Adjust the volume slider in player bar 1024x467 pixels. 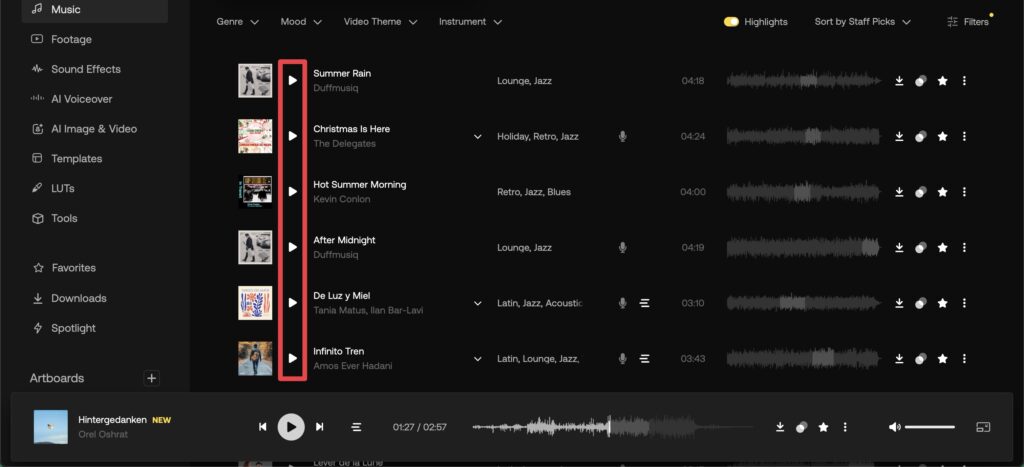point(929,427)
